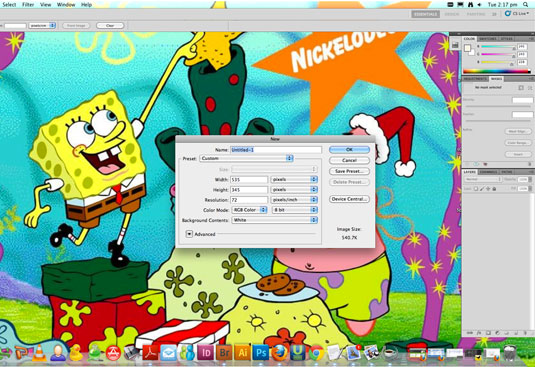The width and height of the screenshot is (535, 367).
Task: Click the Clear button in options bar
Action: click(110, 26)
